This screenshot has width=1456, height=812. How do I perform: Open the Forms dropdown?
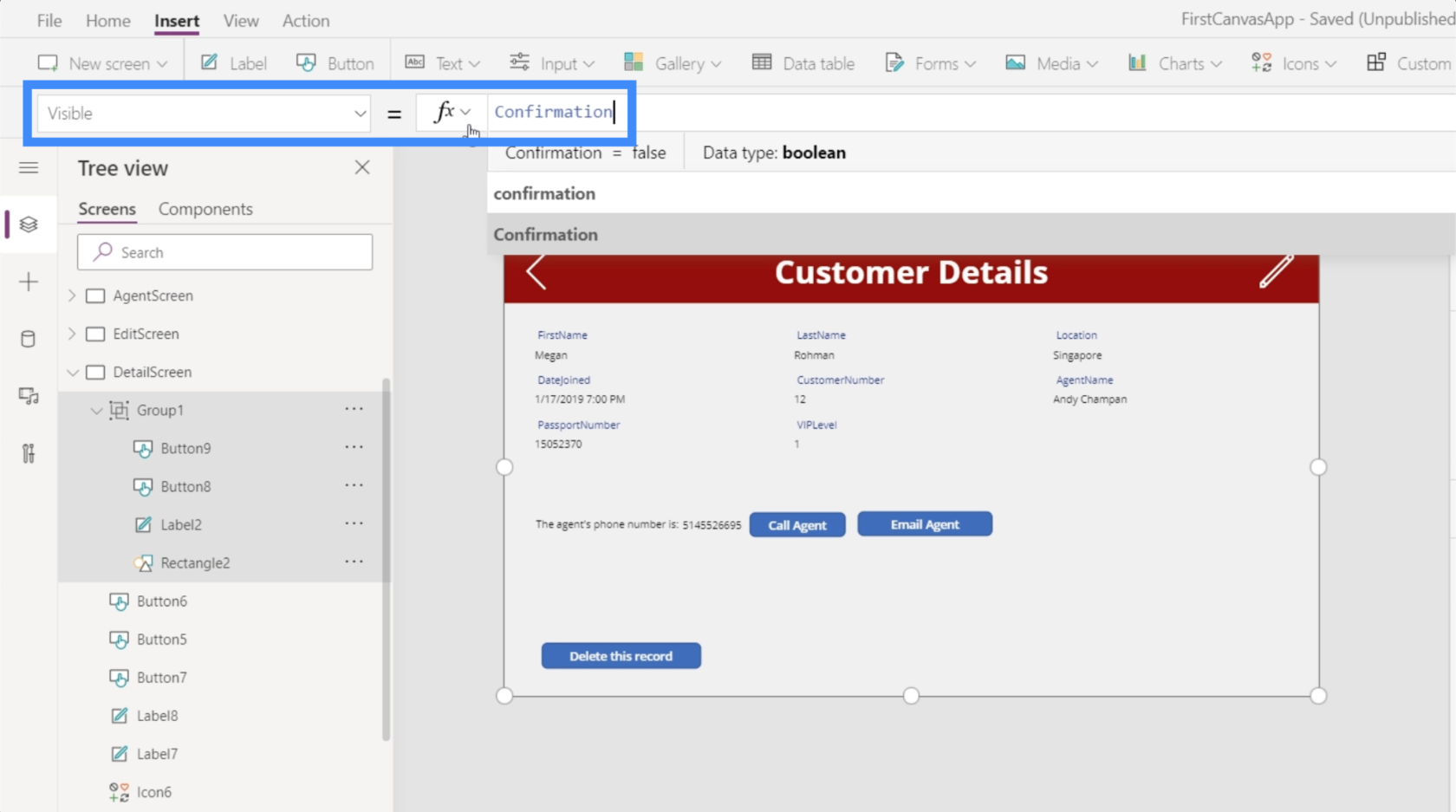tap(930, 63)
